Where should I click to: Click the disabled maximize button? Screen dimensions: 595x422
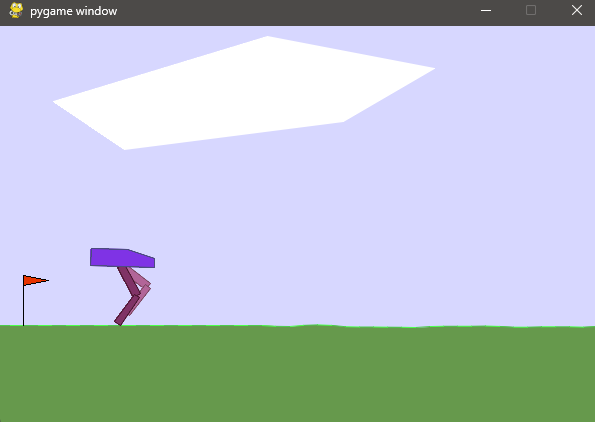coord(531,11)
